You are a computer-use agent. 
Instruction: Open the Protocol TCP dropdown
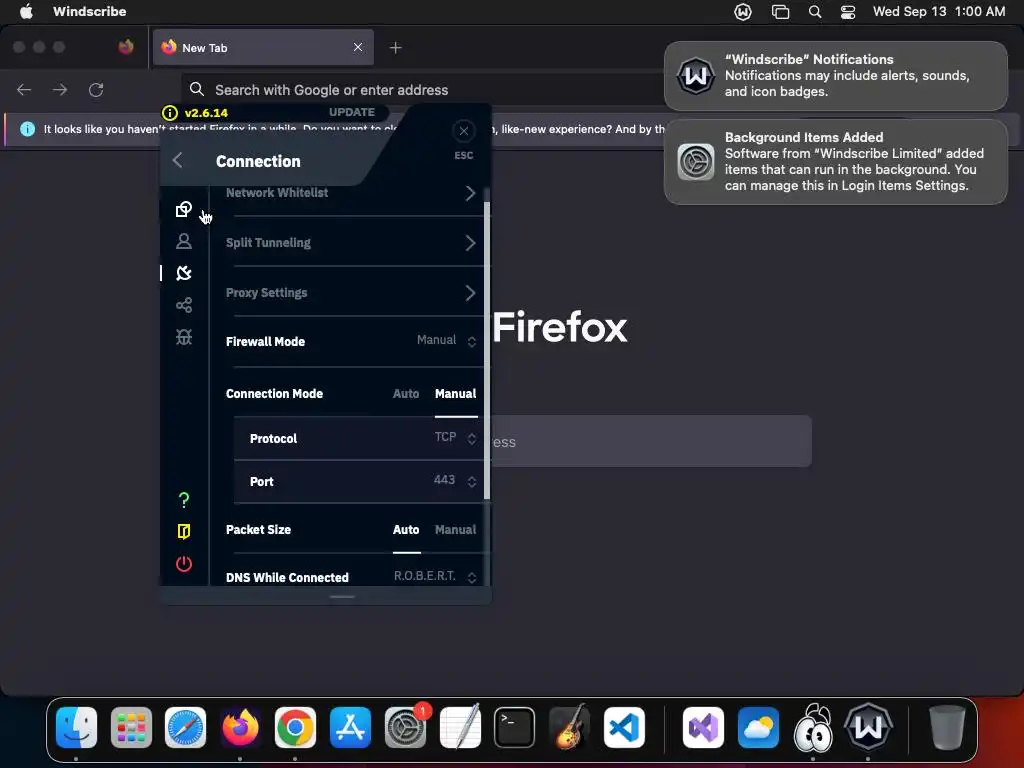pyautogui.click(x=456, y=438)
